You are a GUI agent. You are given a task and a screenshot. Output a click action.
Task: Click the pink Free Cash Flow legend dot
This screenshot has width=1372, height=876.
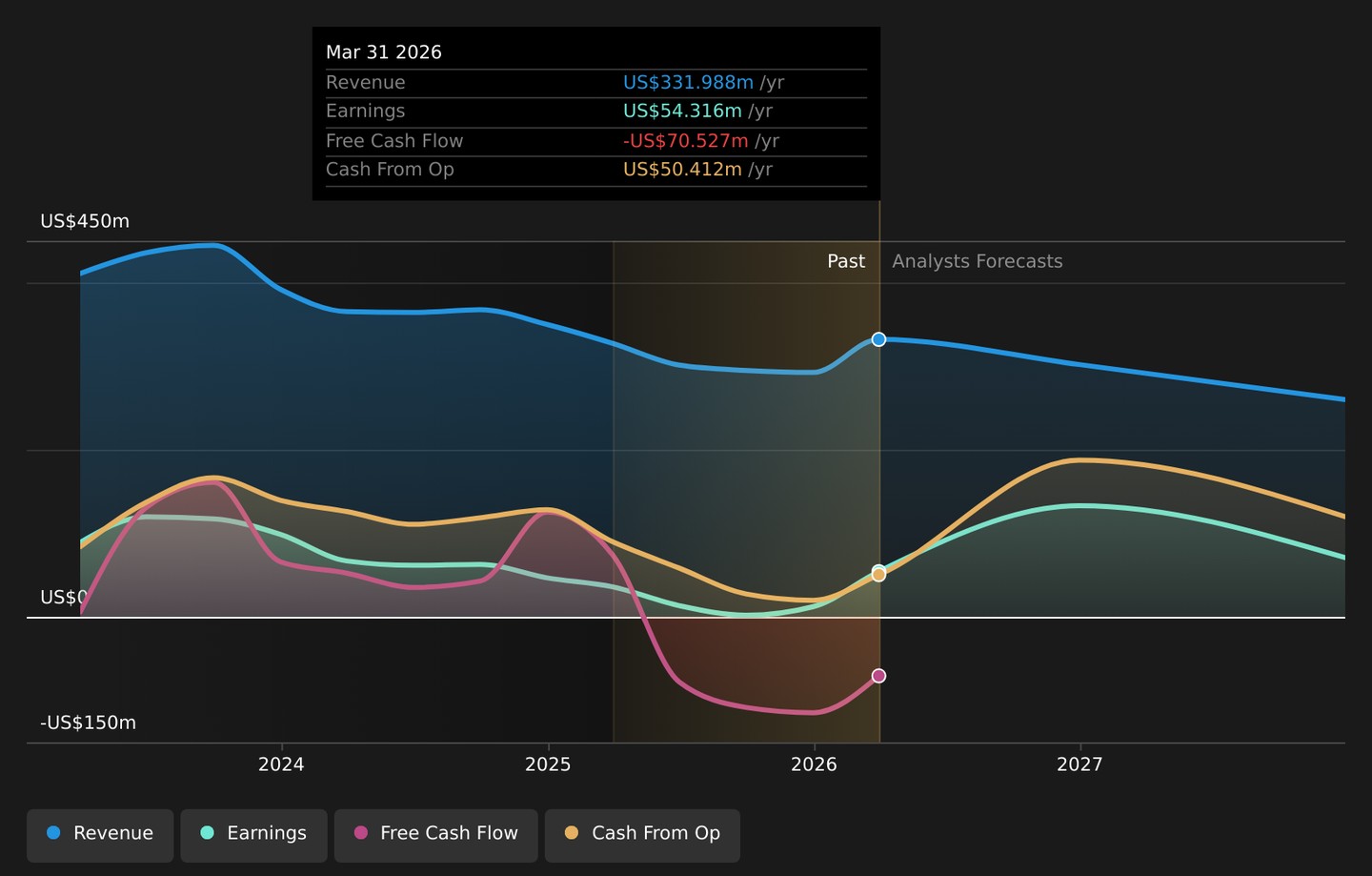361,833
